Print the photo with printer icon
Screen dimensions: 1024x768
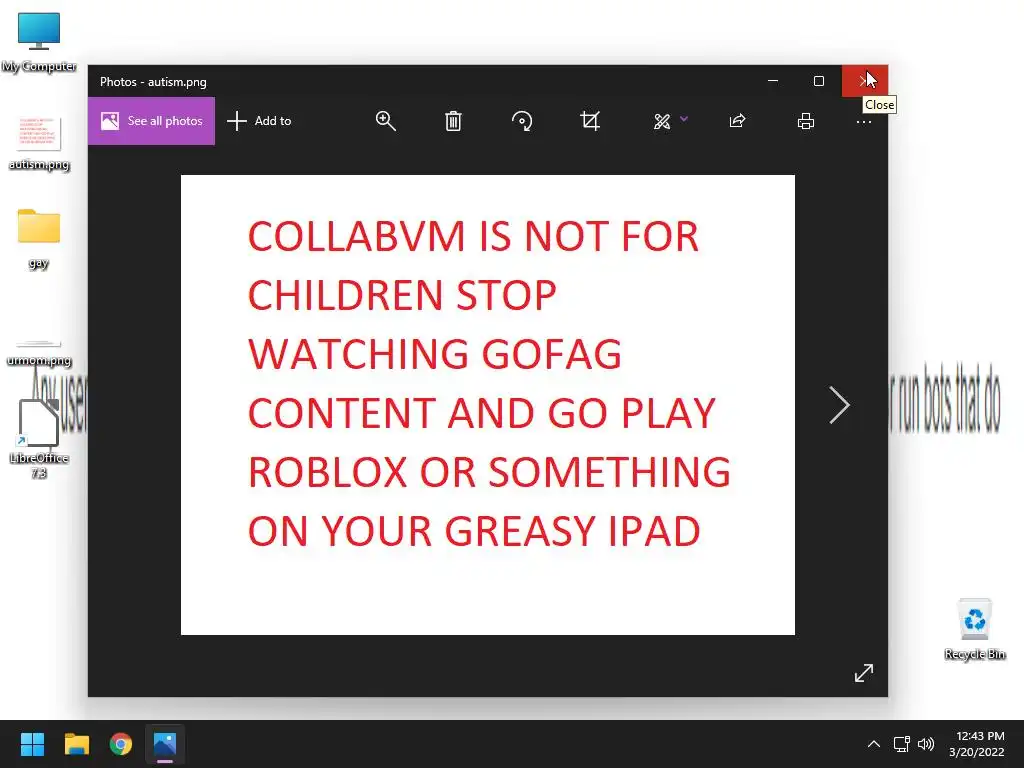tap(806, 121)
